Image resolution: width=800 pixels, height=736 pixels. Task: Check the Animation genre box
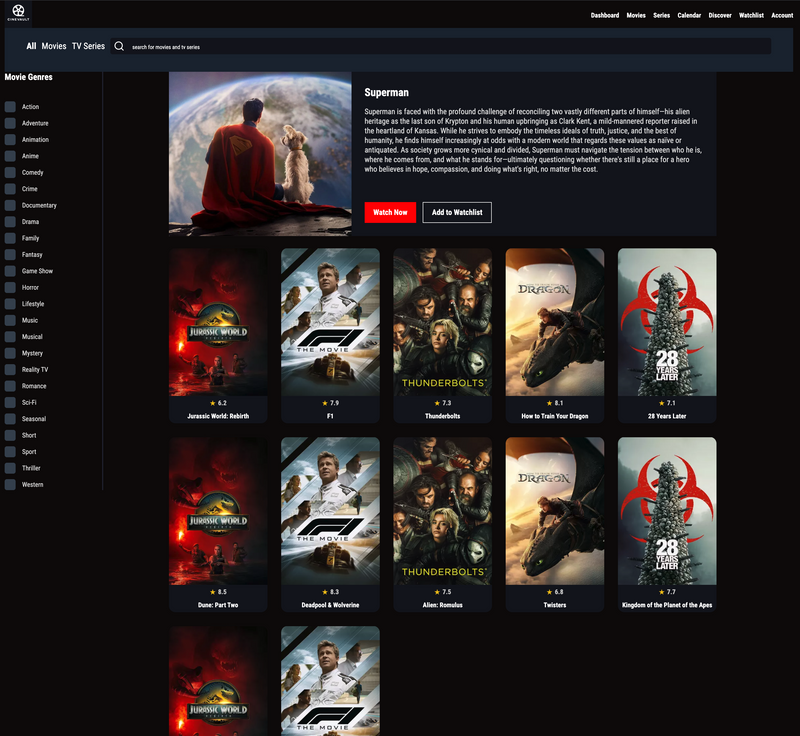10,139
